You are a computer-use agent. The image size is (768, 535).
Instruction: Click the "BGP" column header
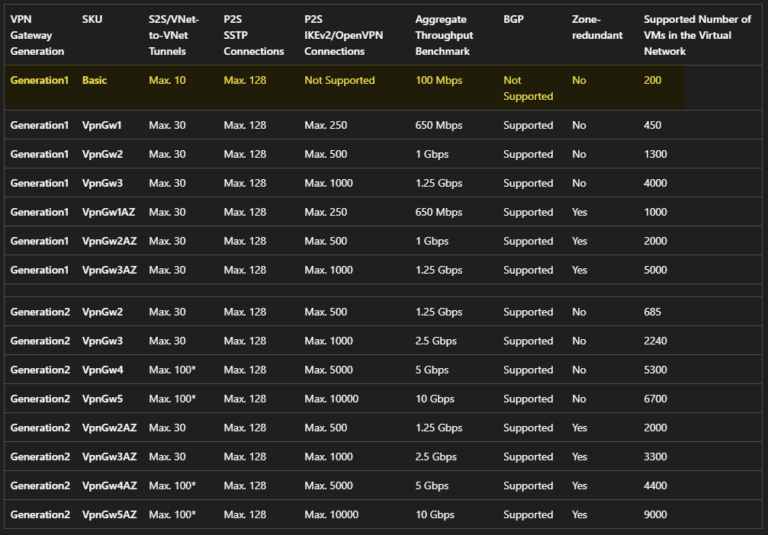click(513, 20)
